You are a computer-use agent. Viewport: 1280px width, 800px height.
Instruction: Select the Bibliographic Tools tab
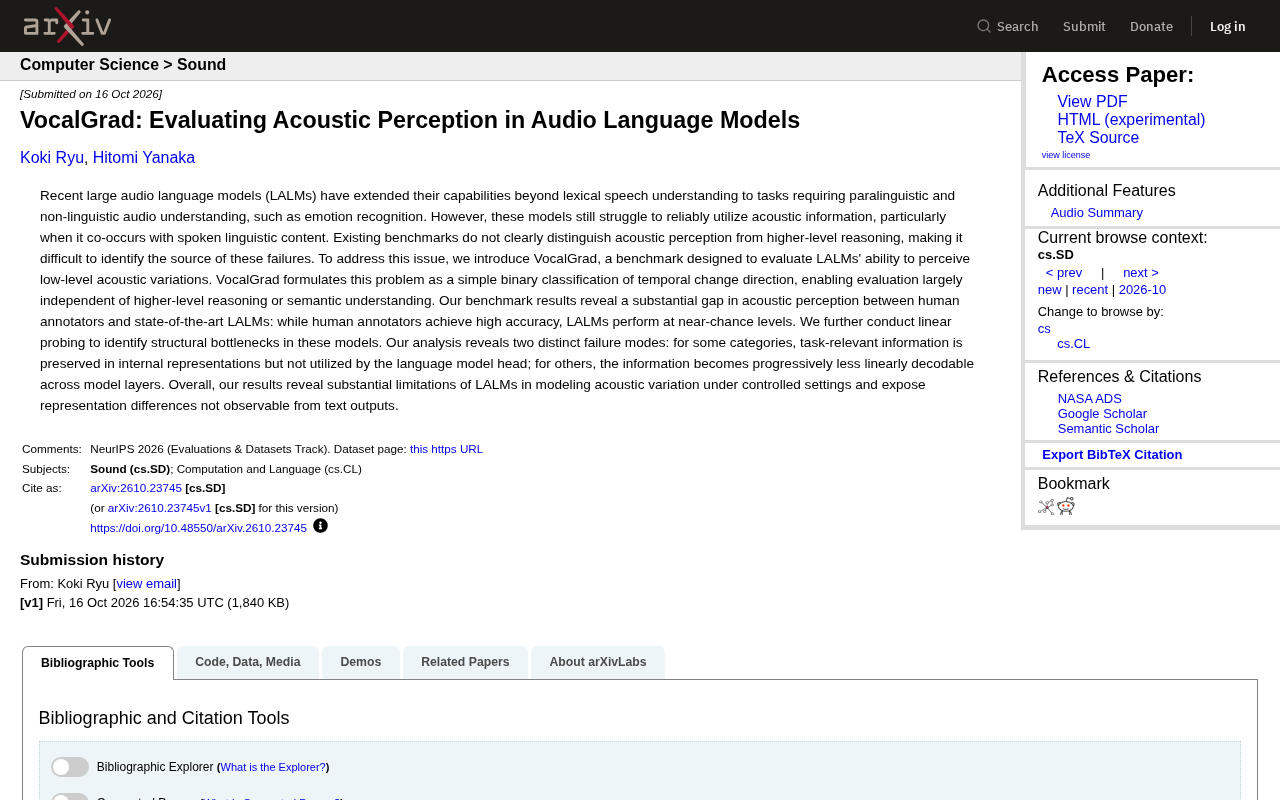click(x=98, y=663)
